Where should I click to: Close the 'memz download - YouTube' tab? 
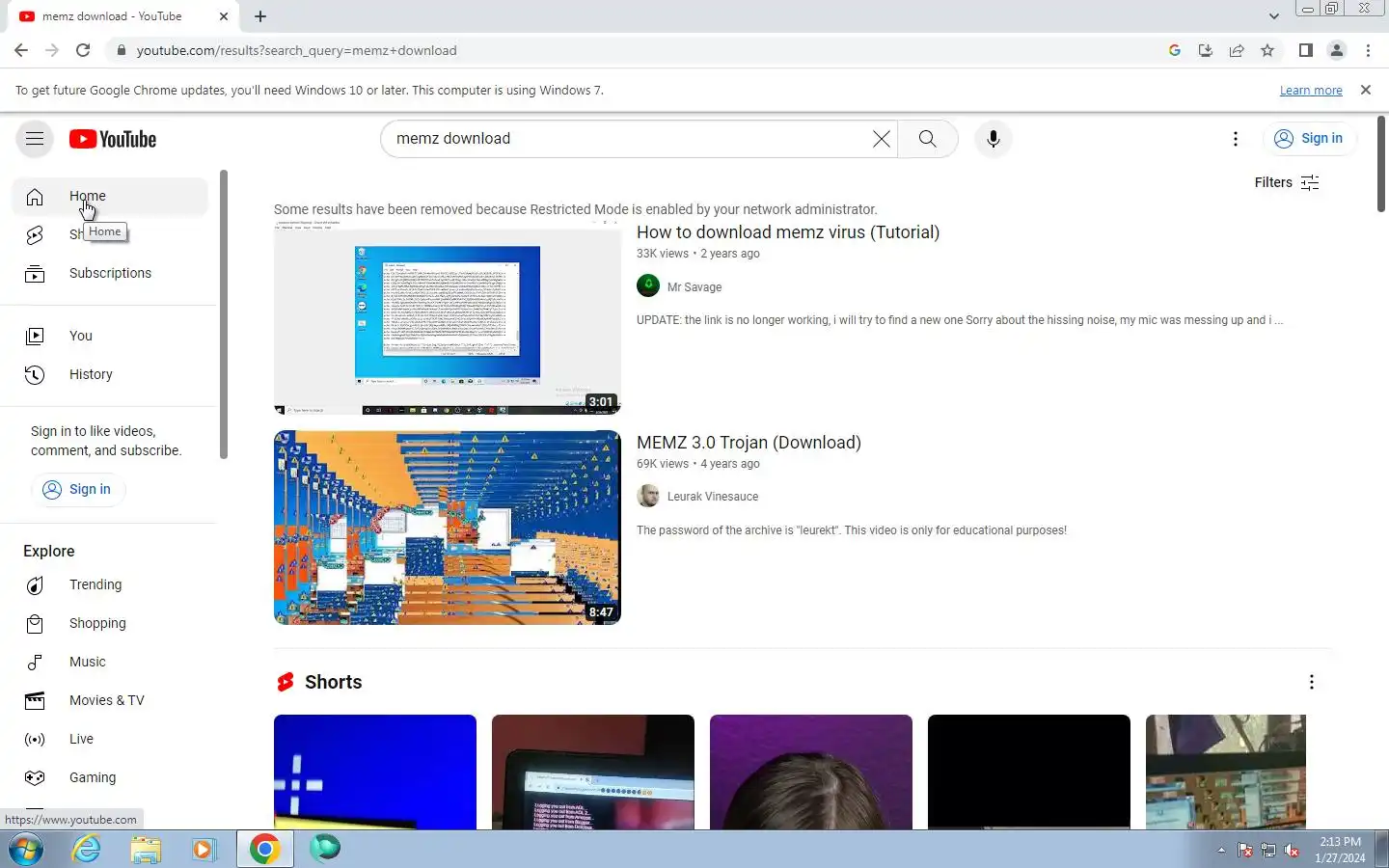pyautogui.click(x=224, y=16)
